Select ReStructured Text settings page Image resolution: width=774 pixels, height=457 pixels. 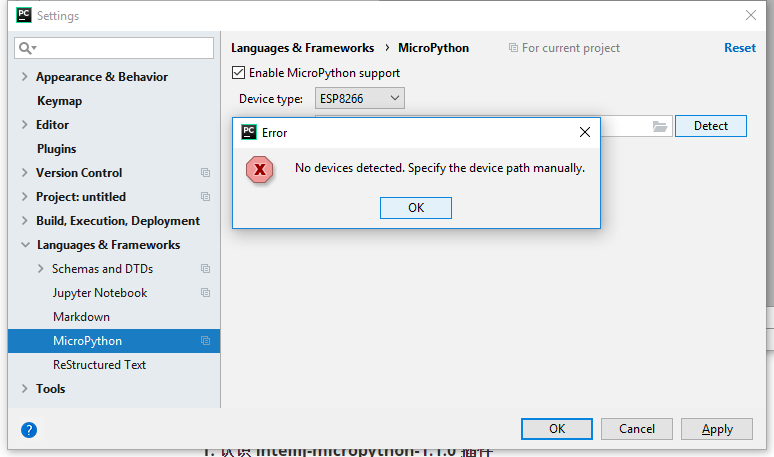tap(99, 365)
